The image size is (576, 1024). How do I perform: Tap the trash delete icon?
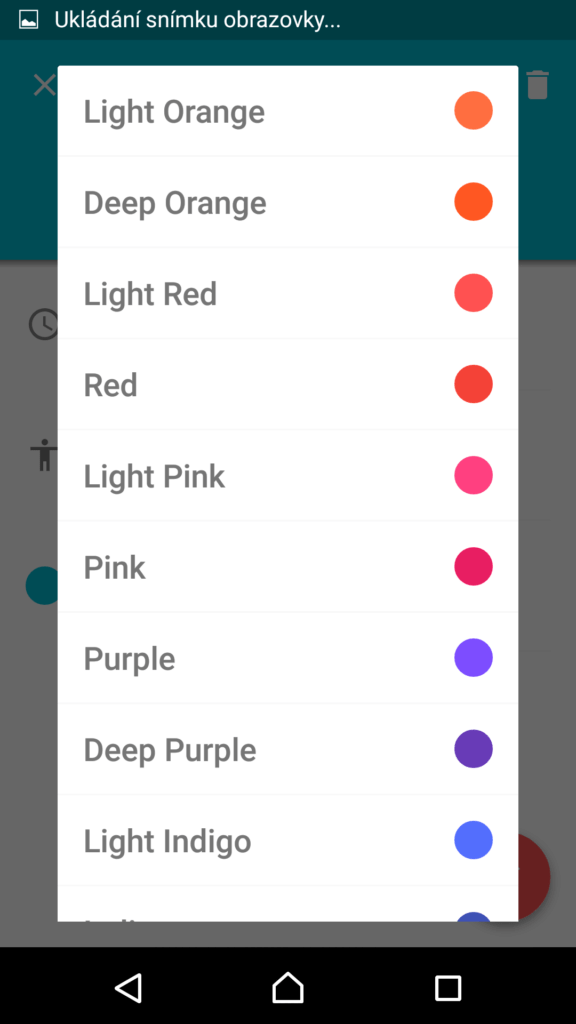(x=538, y=85)
